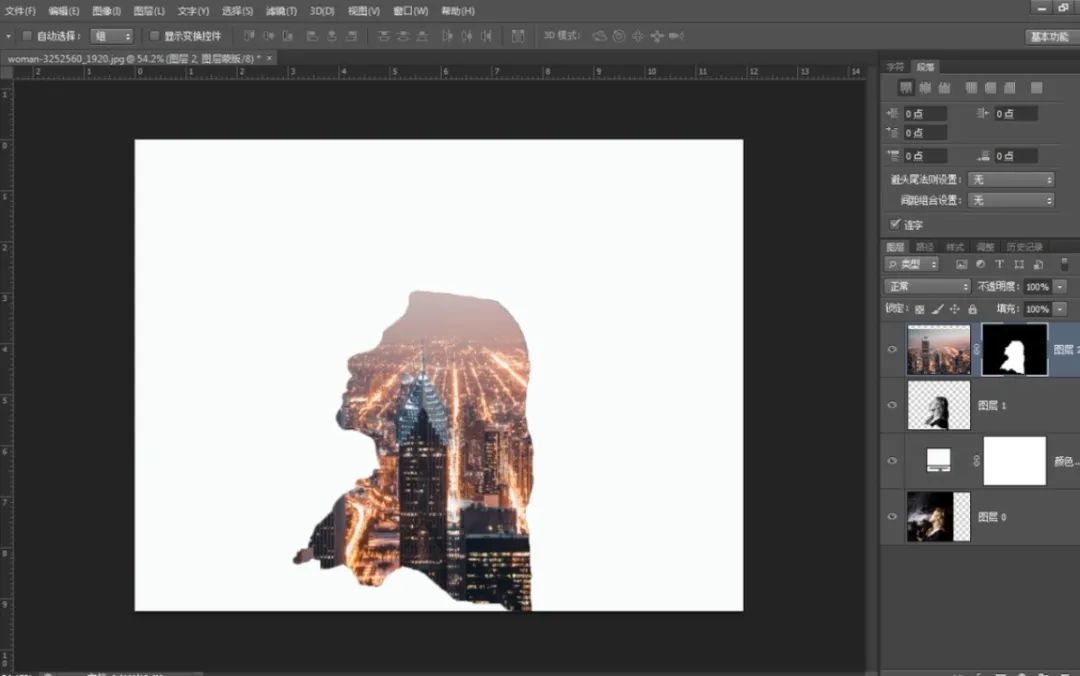This screenshot has height=676, width=1080.
Task: Hide the 图层 2 layer with eye icon
Action: 892,349
